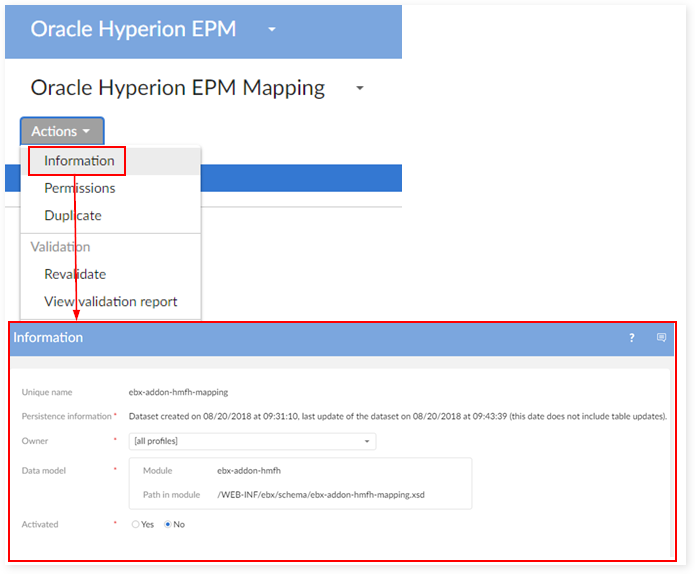Click the path /WEB-INF/ebx/schema/ebx-addon-hmfh-mapping.xsd
The image size is (695, 574).
point(320,495)
